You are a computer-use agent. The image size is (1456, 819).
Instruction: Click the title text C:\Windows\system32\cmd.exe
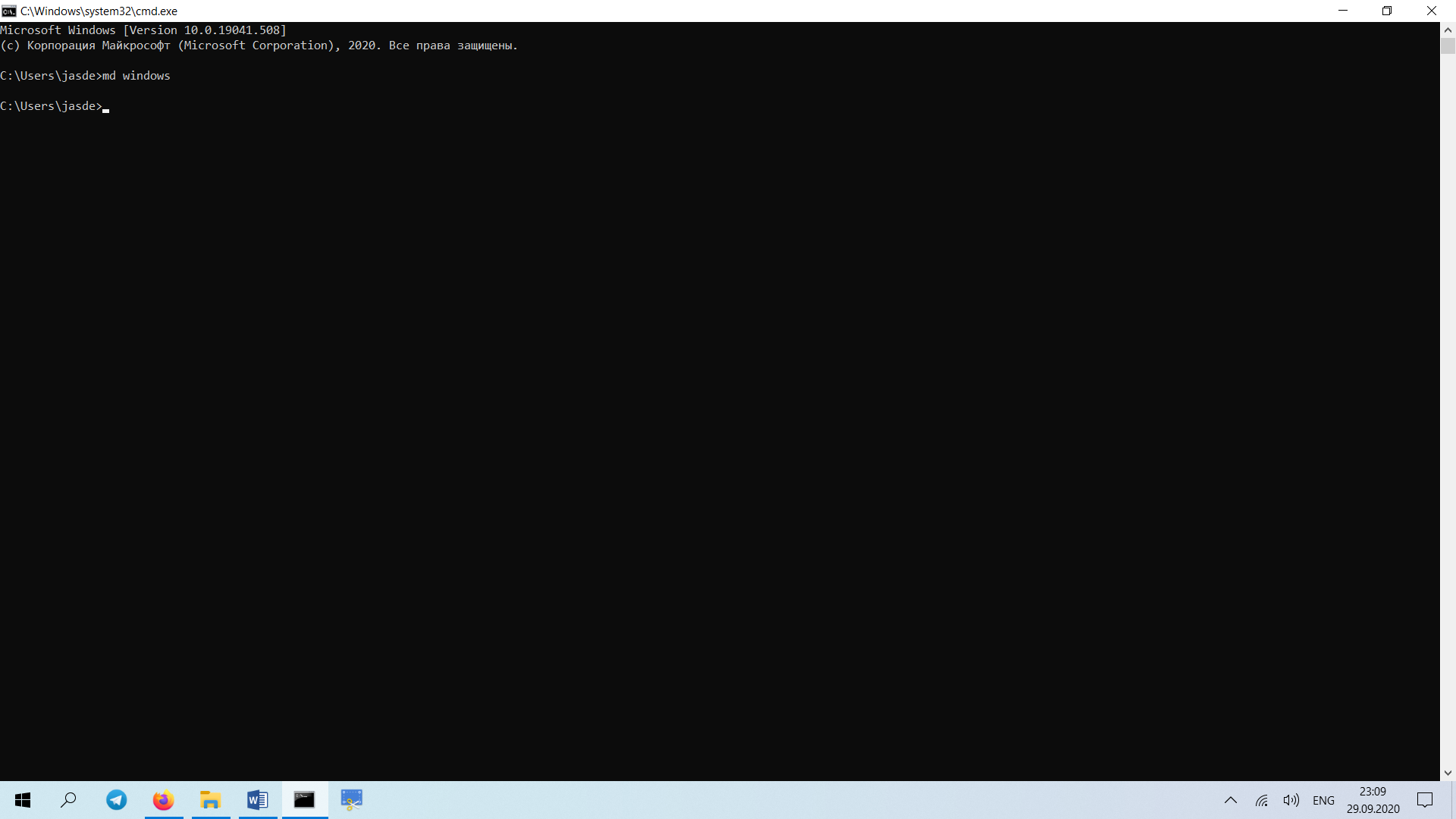point(99,11)
